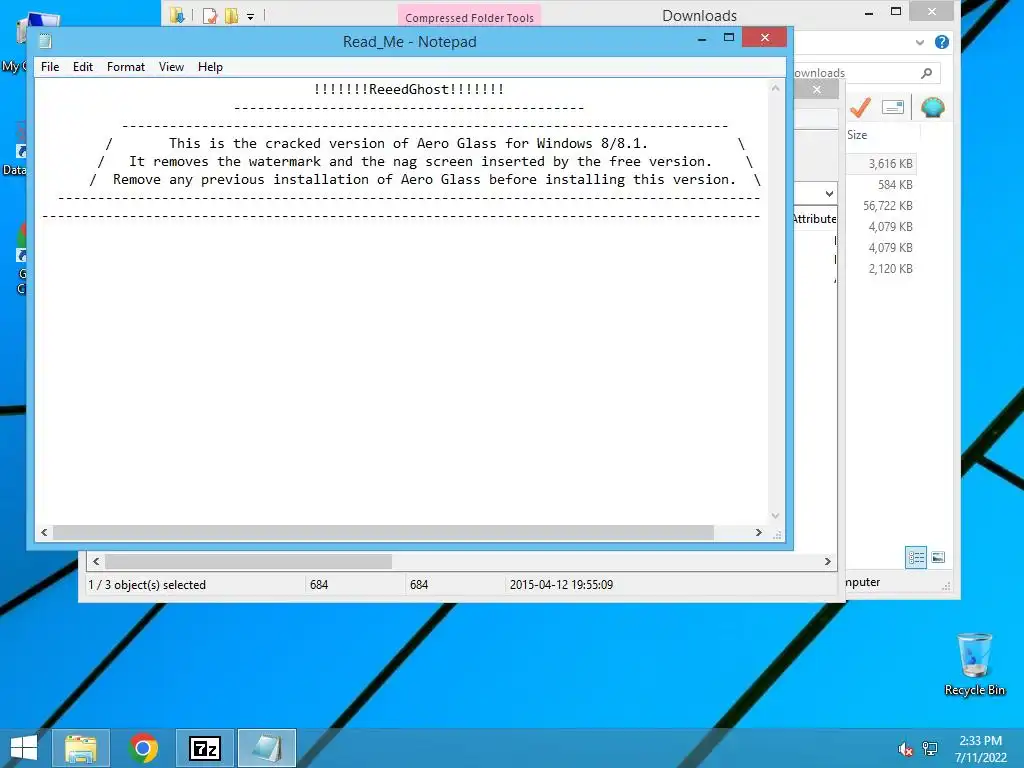
Task: Maximize the Notepad window
Action: click(x=729, y=38)
